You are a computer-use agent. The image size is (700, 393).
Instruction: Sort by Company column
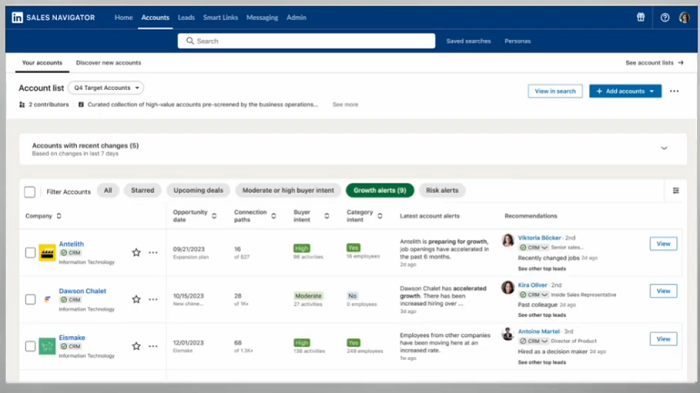click(58, 216)
